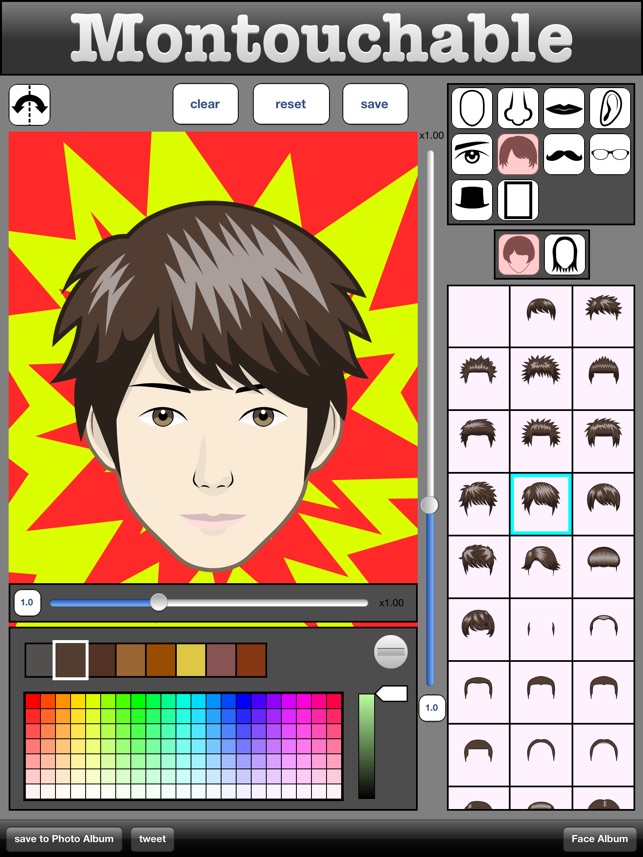This screenshot has height=857, width=643.
Task: Choose hairstyle left of cyan-selected one
Action: (x=478, y=504)
